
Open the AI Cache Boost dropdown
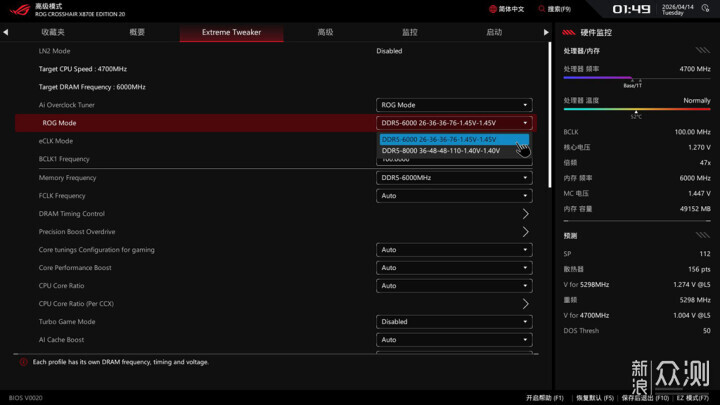(454, 340)
